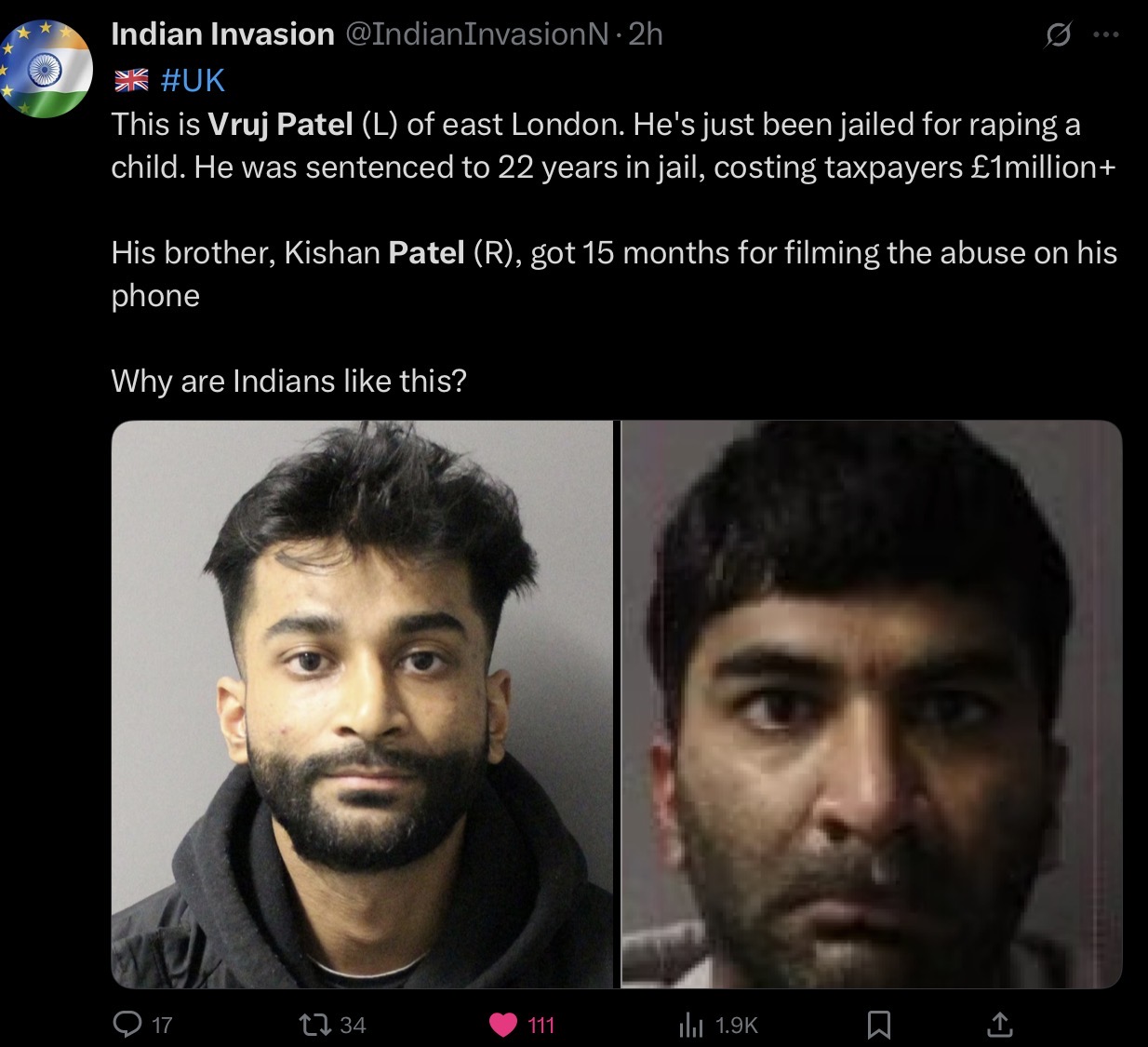The height and width of the screenshot is (1047, 1148).
Task: Open the right mugshot photo
Action: pos(872,704)
